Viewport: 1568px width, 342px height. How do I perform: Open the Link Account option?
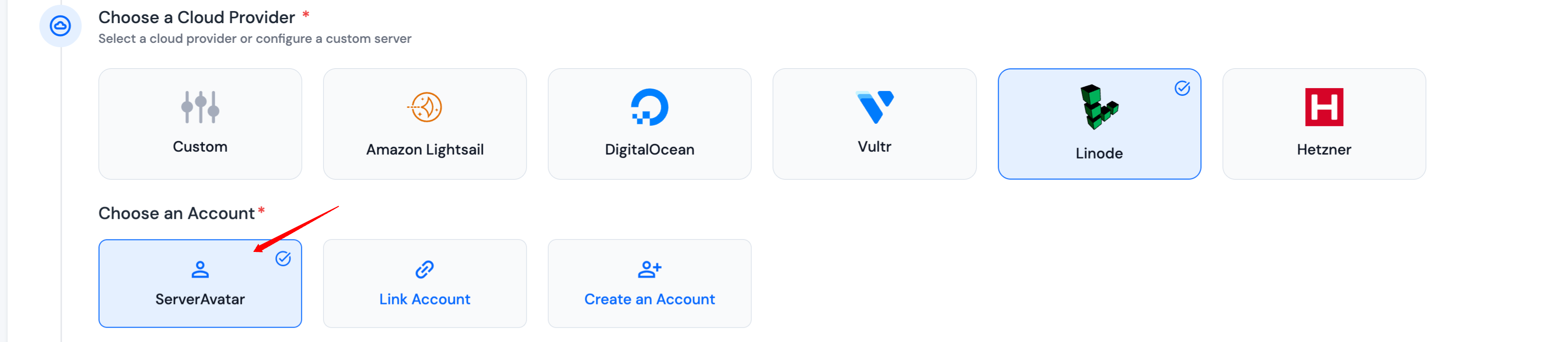[x=424, y=299]
